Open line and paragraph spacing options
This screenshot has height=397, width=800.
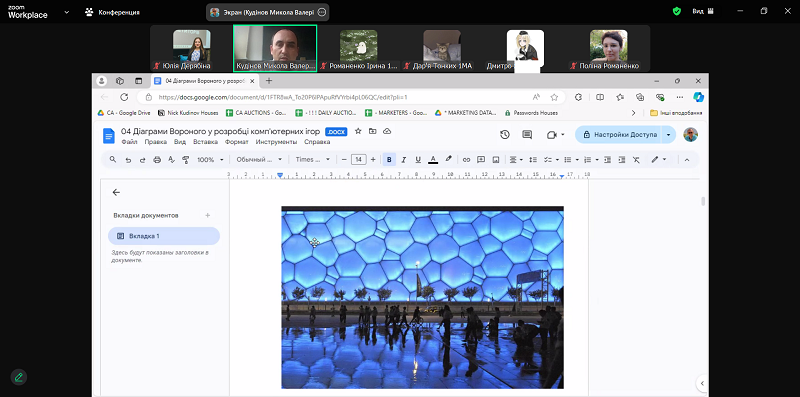click(x=533, y=160)
